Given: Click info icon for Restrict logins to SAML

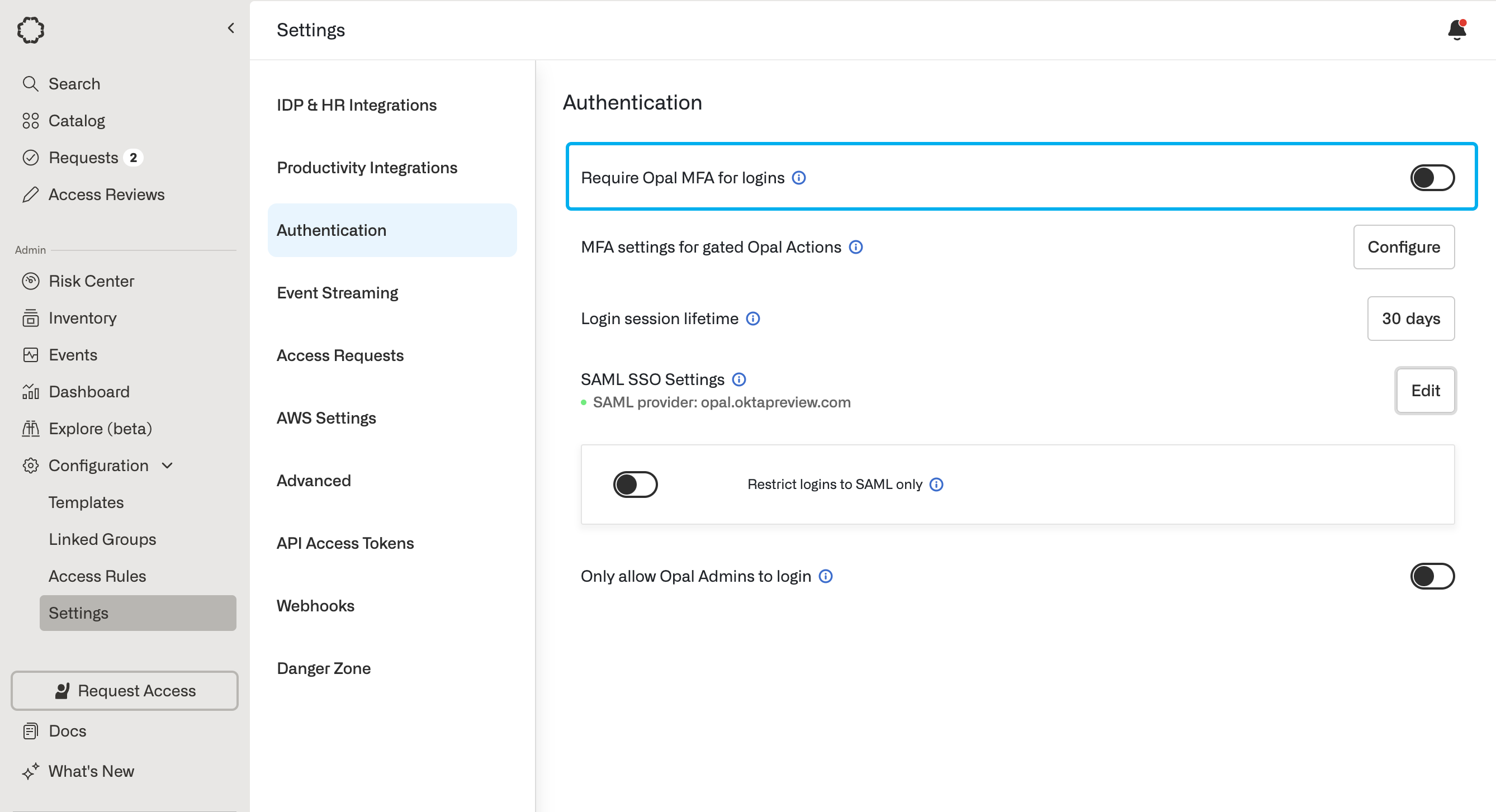Looking at the screenshot, I should [936, 484].
